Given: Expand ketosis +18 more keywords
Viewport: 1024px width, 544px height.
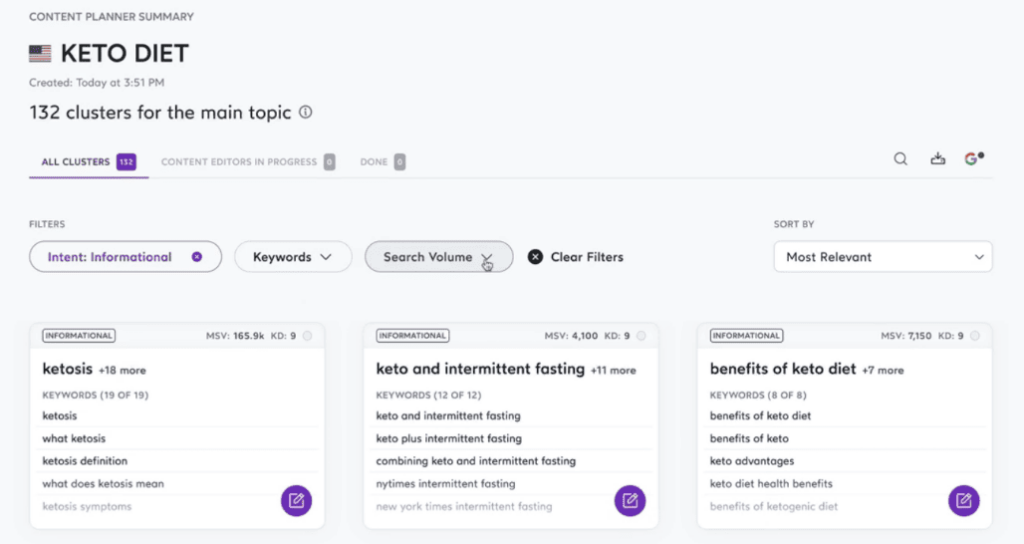Looking at the screenshot, I should (122, 370).
